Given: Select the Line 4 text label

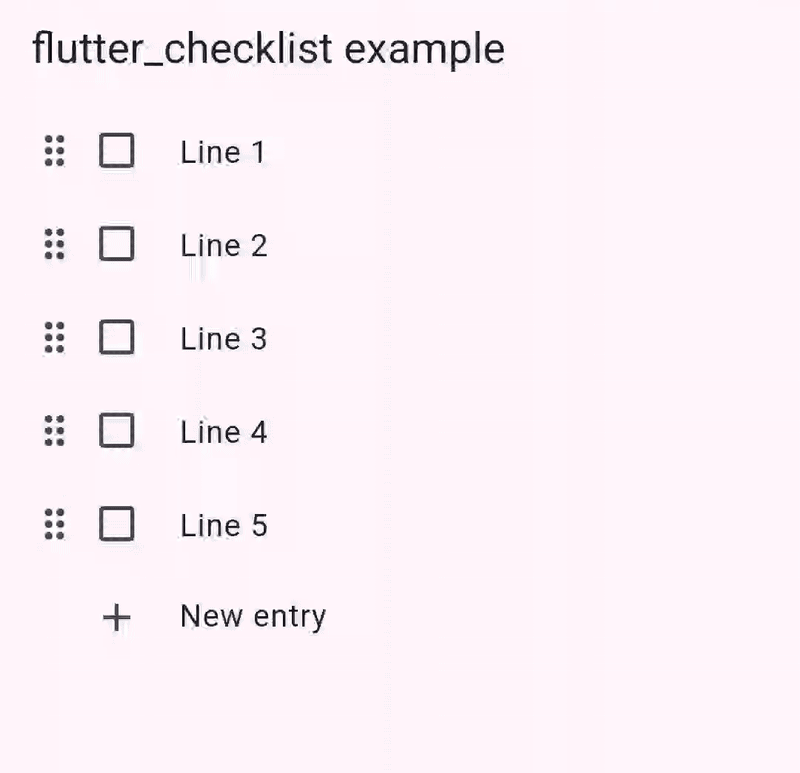Looking at the screenshot, I should (x=223, y=432).
